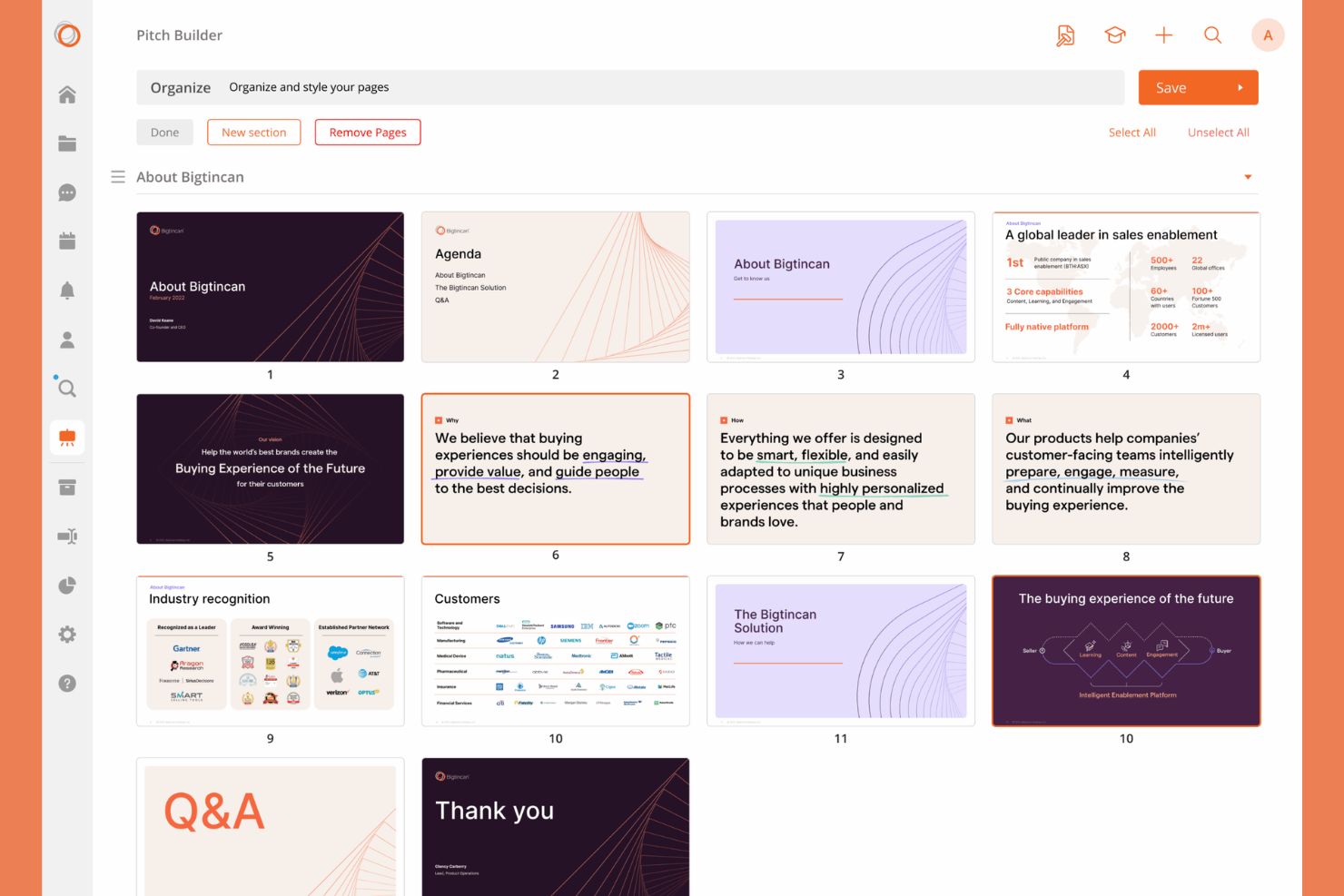The height and width of the screenshot is (896, 1344).
Task: Open the calendar icon in sidebar
Action: pyautogui.click(x=67, y=241)
